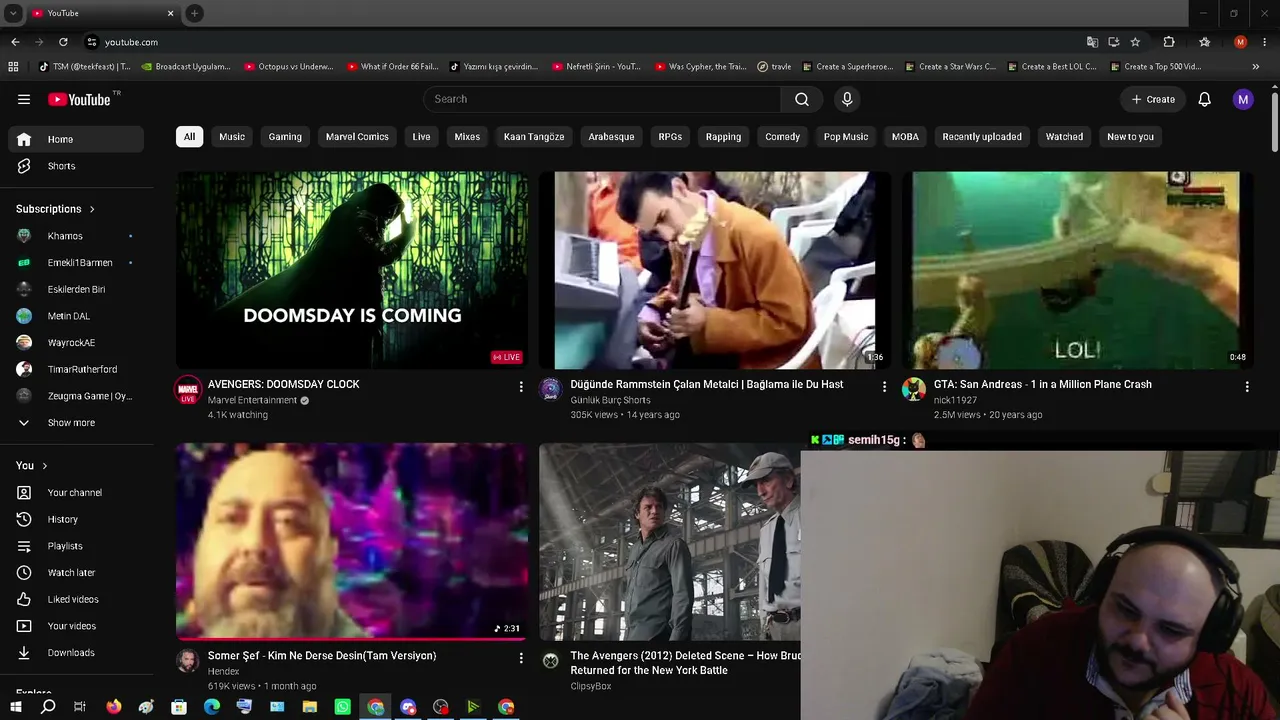Select the Marvel Comics filter chip
The image size is (1280, 720).
357,137
